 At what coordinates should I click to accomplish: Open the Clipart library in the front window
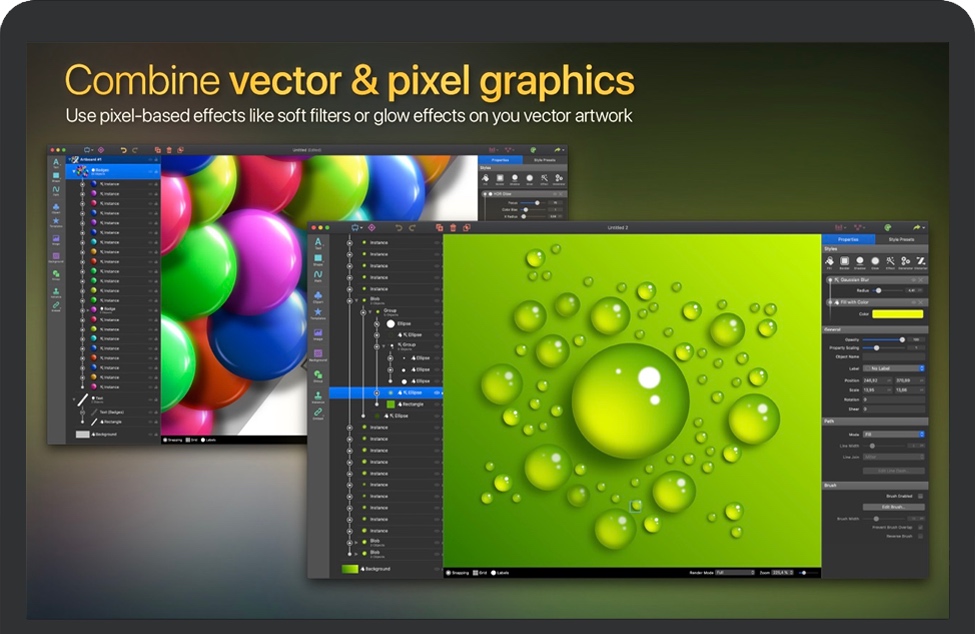318,297
